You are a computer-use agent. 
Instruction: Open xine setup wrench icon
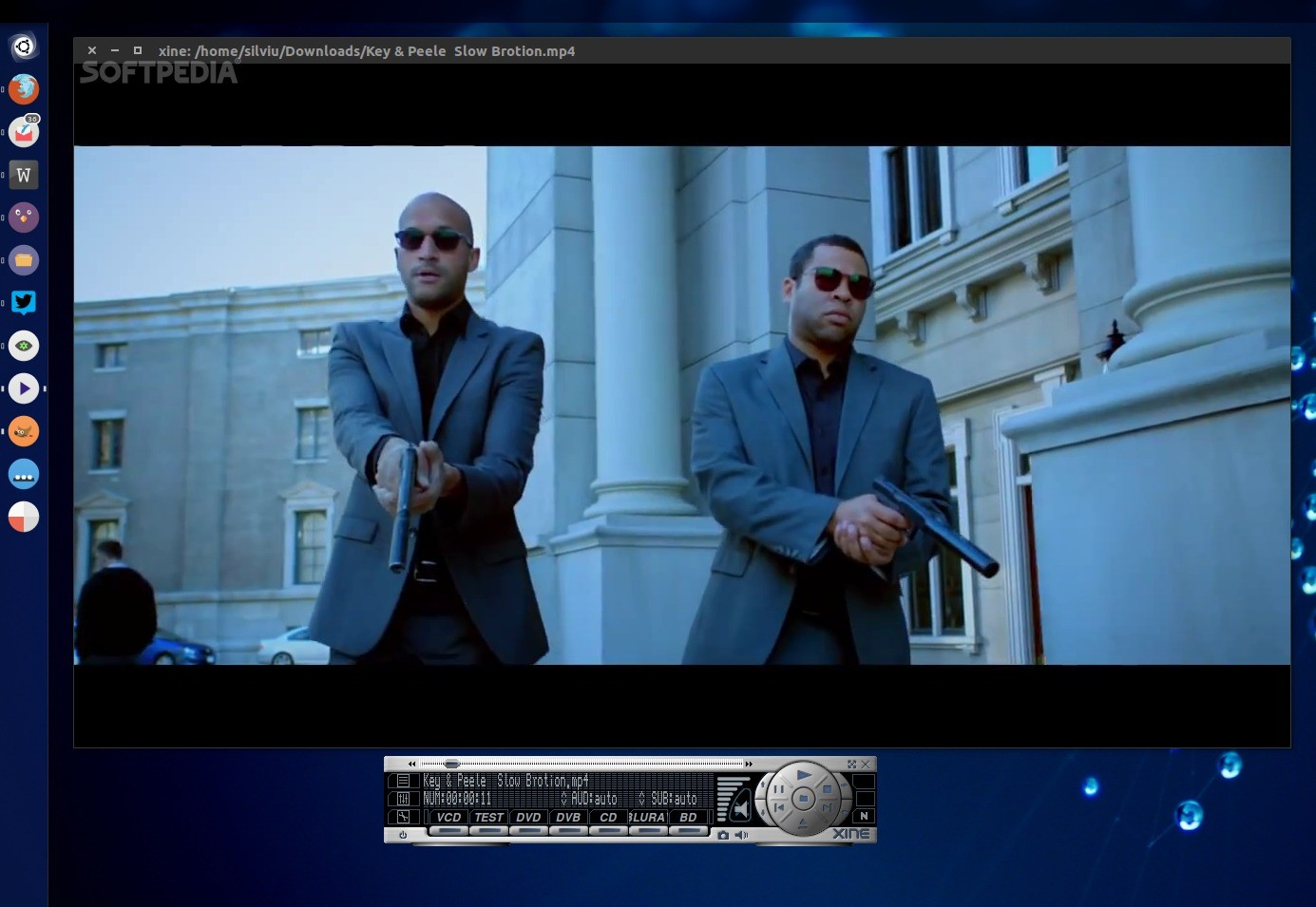click(404, 817)
